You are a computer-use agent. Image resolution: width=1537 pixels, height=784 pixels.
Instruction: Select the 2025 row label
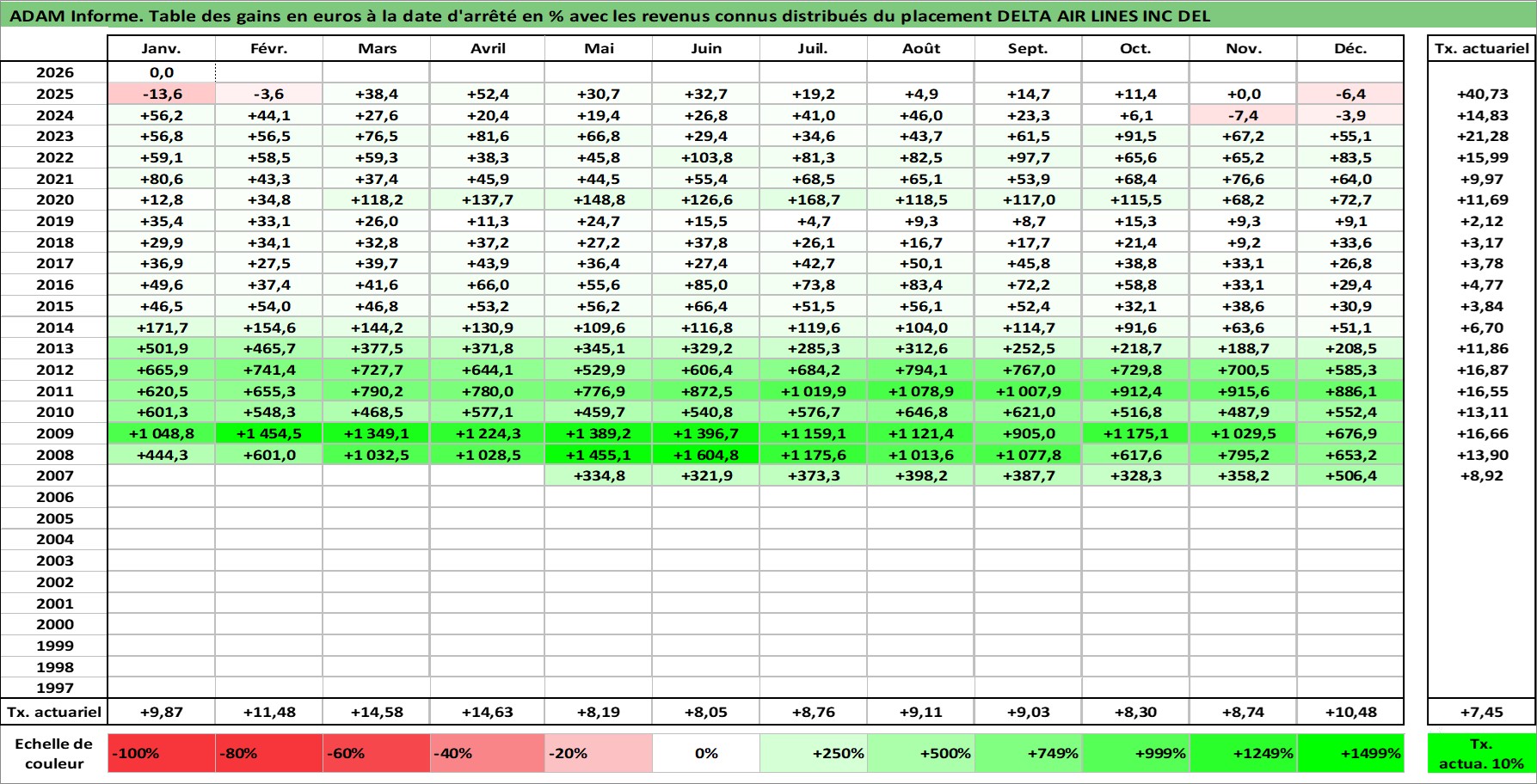(55, 95)
